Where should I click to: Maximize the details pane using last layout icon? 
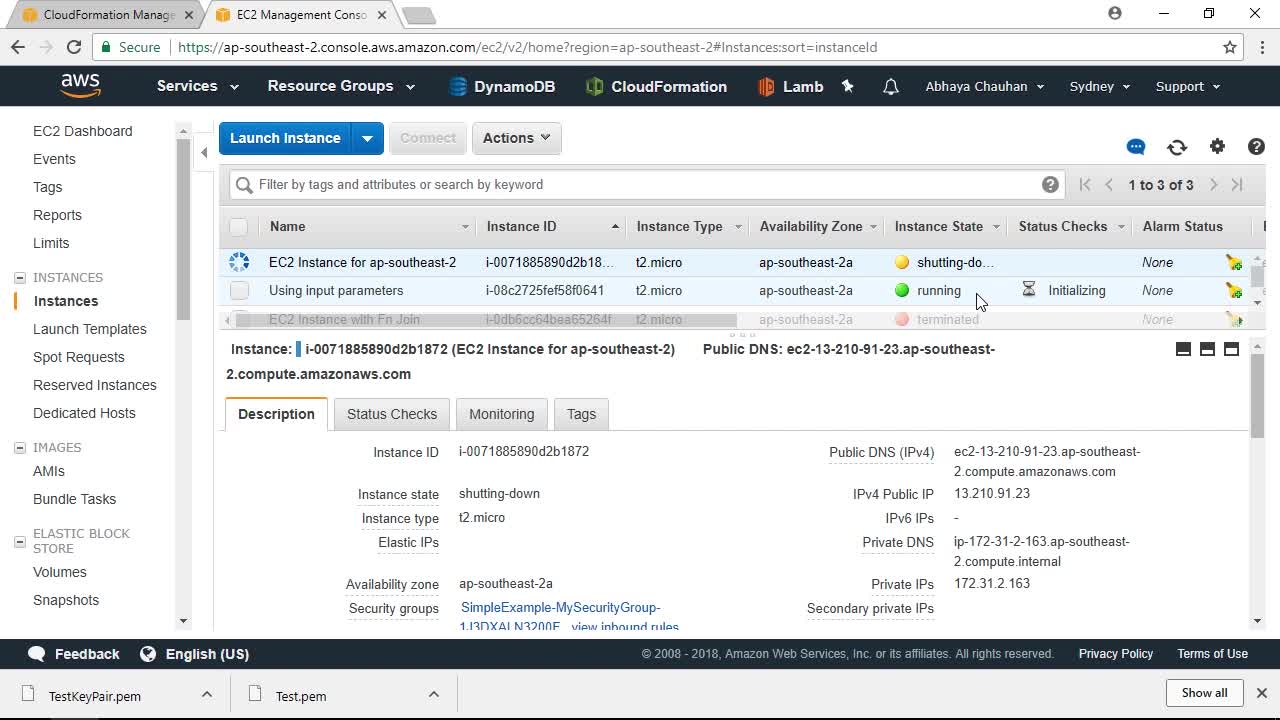[x=1231, y=349]
